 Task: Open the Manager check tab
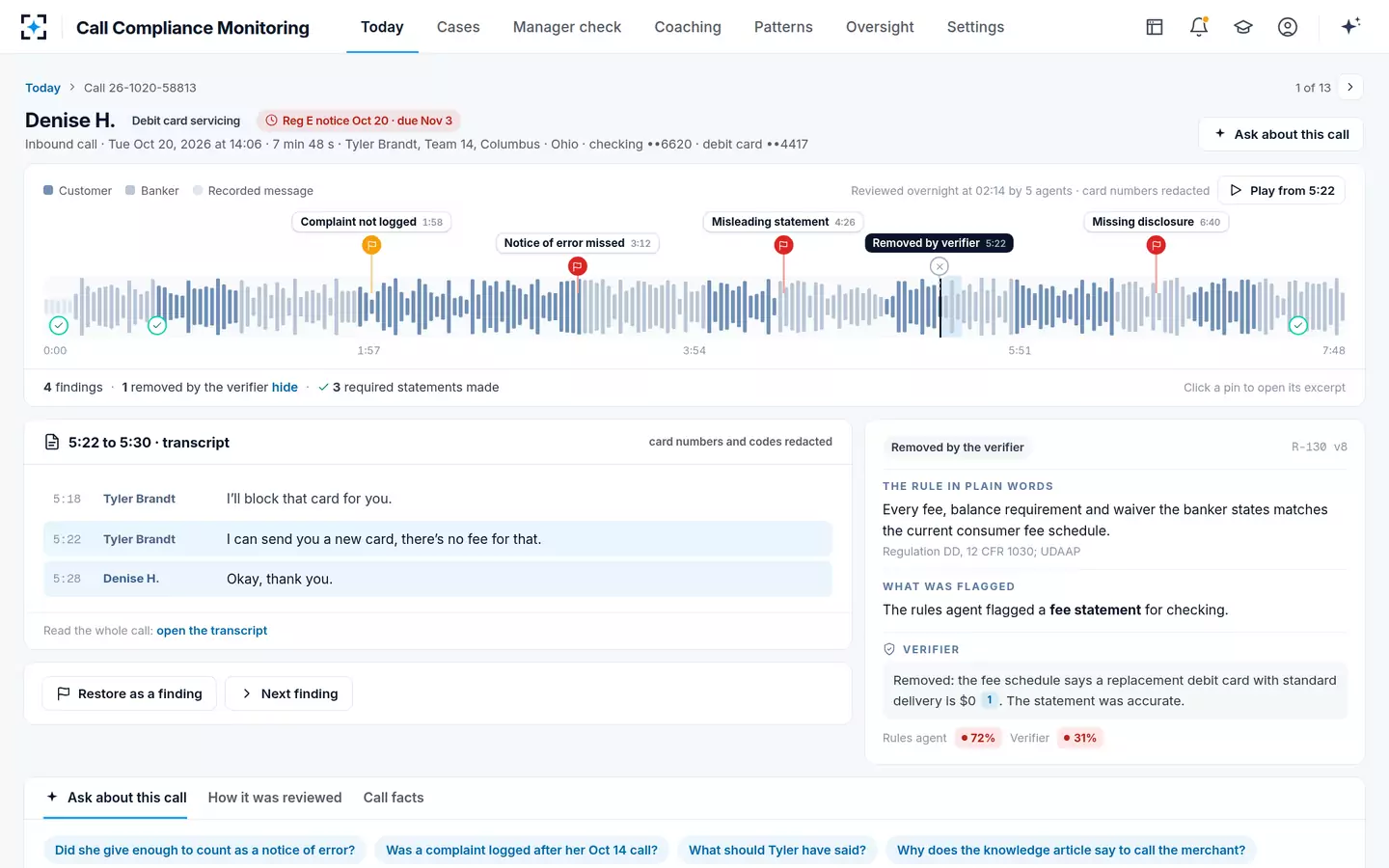(x=567, y=27)
